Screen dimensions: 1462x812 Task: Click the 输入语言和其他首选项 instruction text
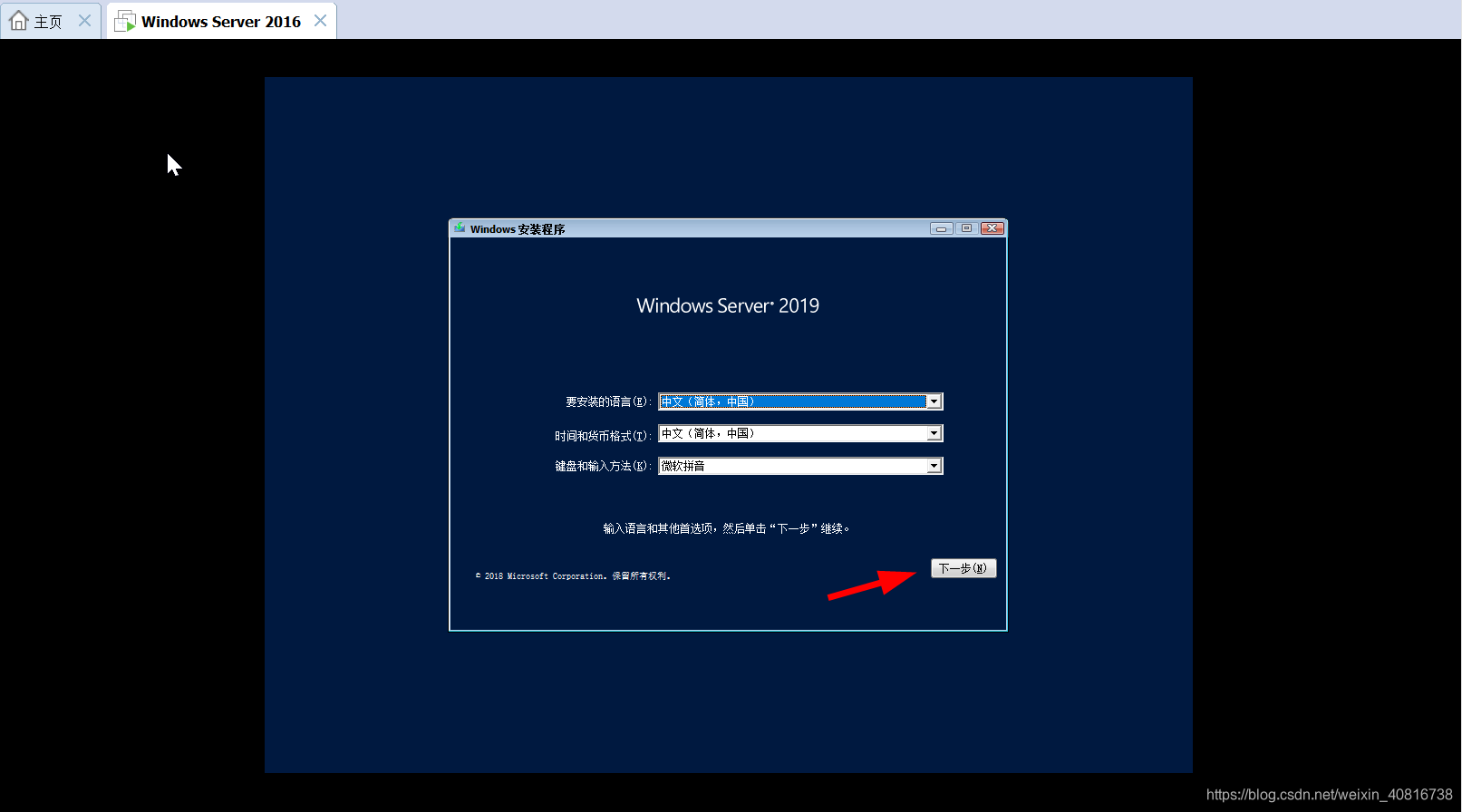coord(727,528)
